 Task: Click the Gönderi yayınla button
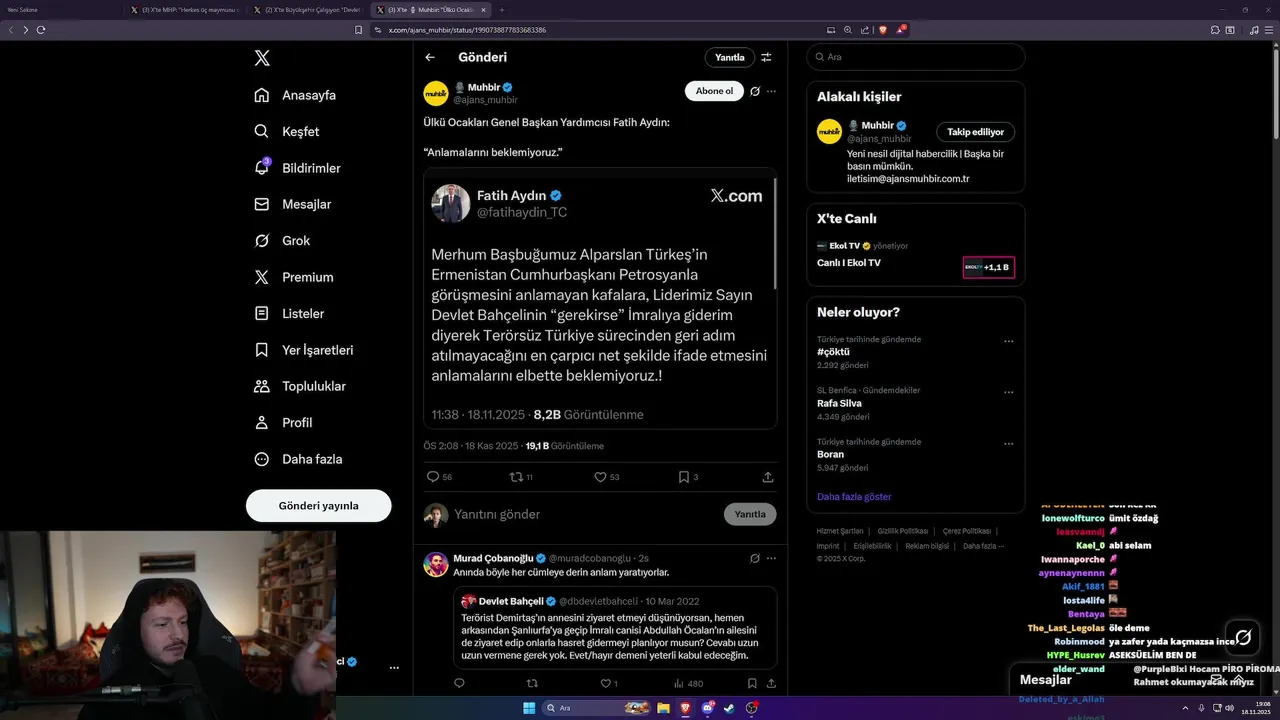tap(318, 506)
